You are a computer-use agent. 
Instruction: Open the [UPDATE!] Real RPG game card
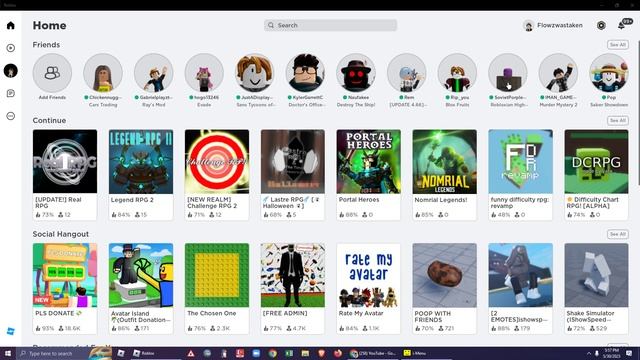tap(65, 175)
